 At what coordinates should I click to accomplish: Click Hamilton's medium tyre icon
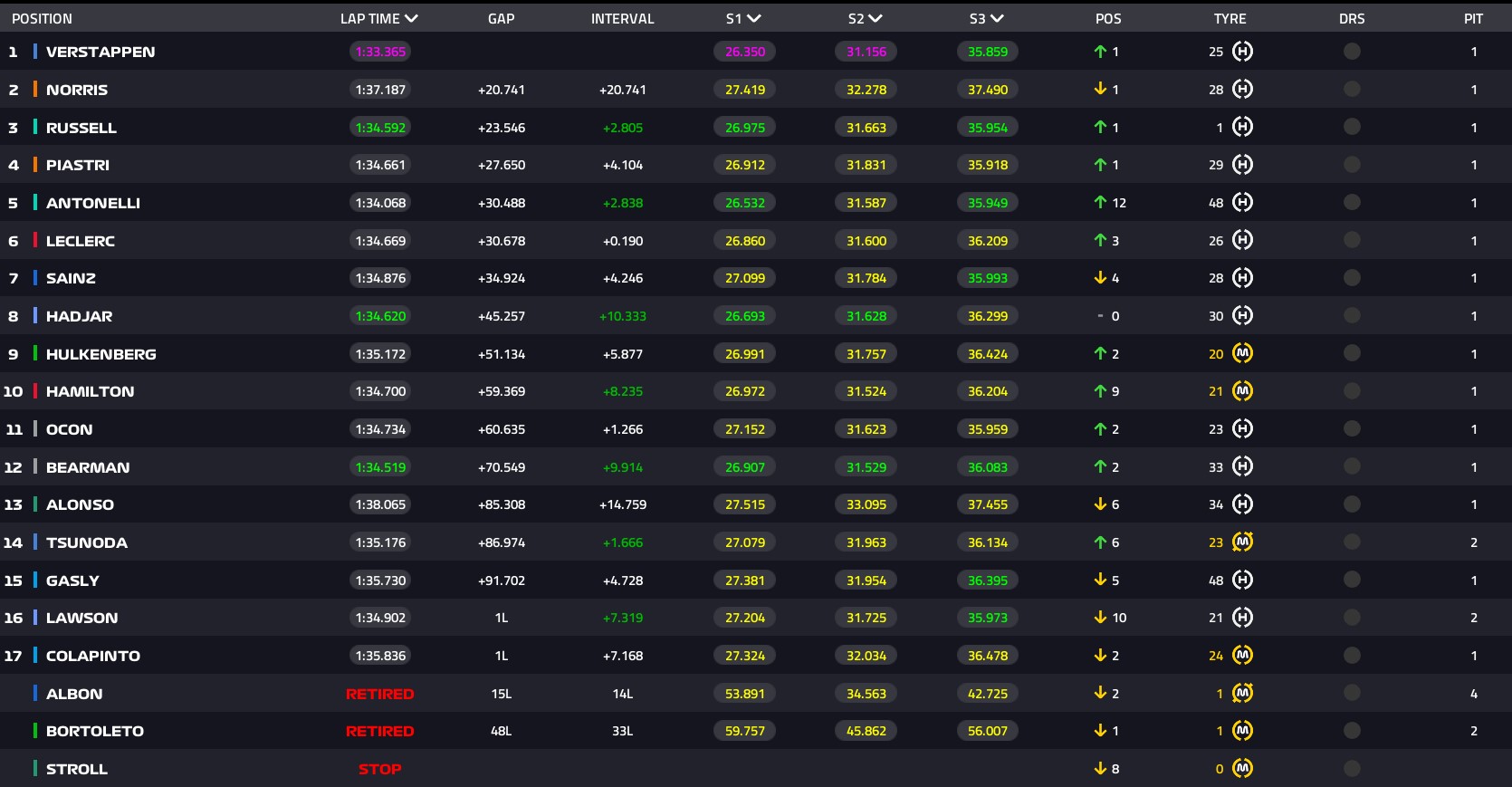point(1242,391)
